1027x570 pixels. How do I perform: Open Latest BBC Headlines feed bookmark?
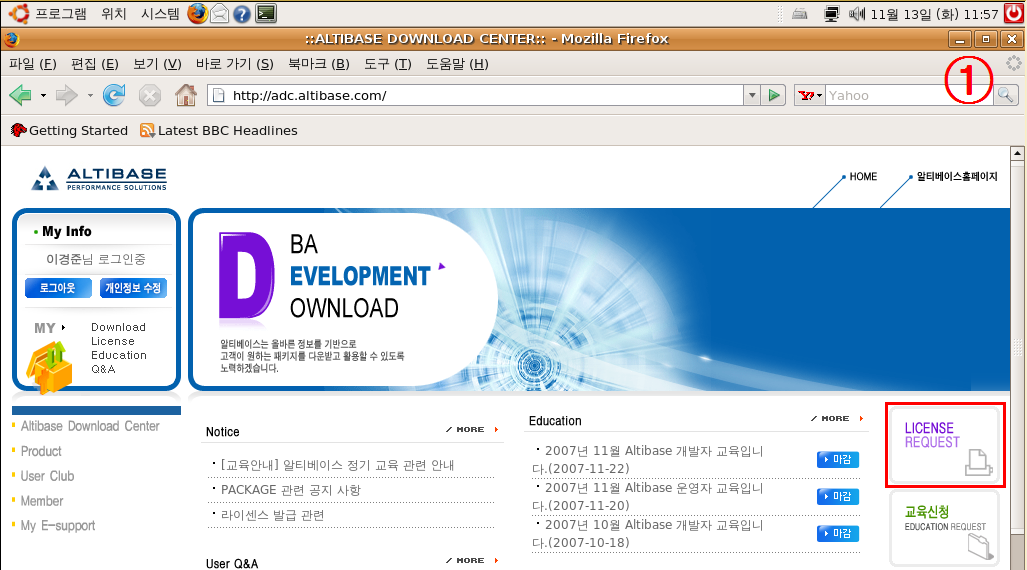click(219, 130)
